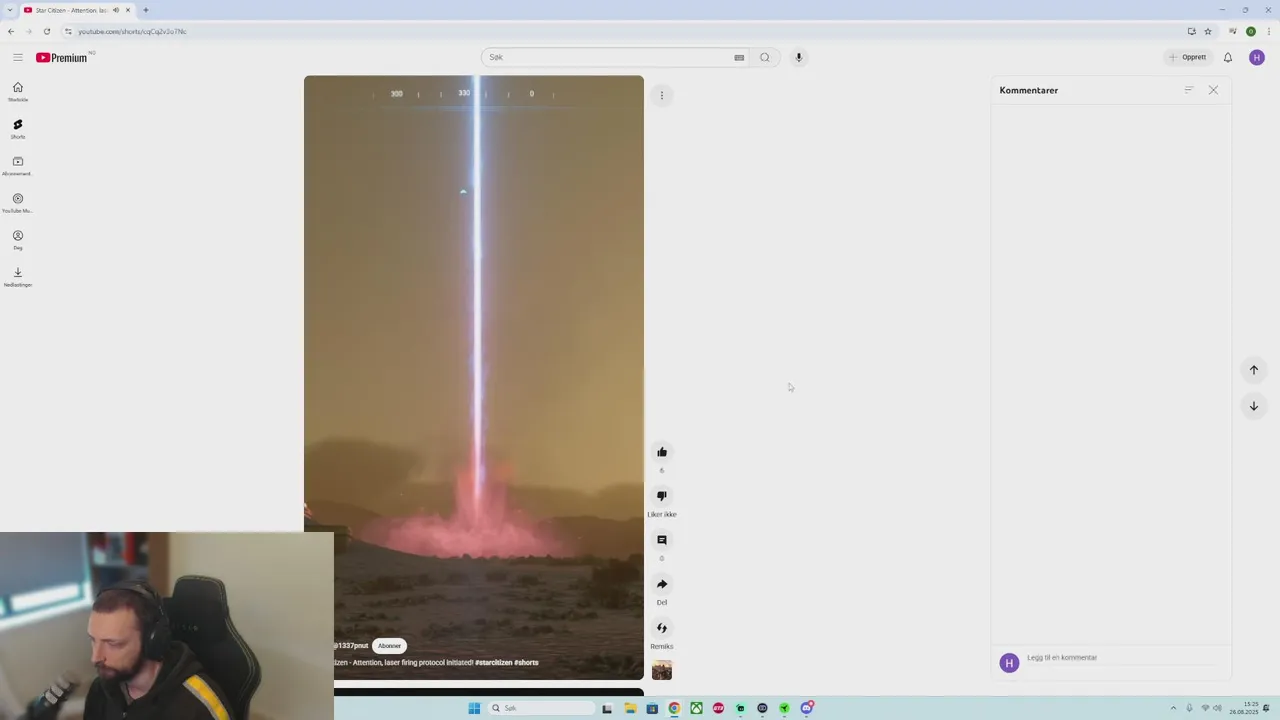Screen dimensions: 1280x720
Task: Share the short using Del arrow
Action: click(661, 584)
